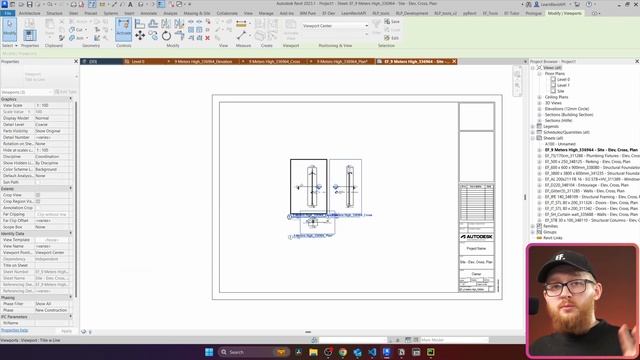
Task: Select the Text tool in quick access toolbar
Action: tap(130, 4)
